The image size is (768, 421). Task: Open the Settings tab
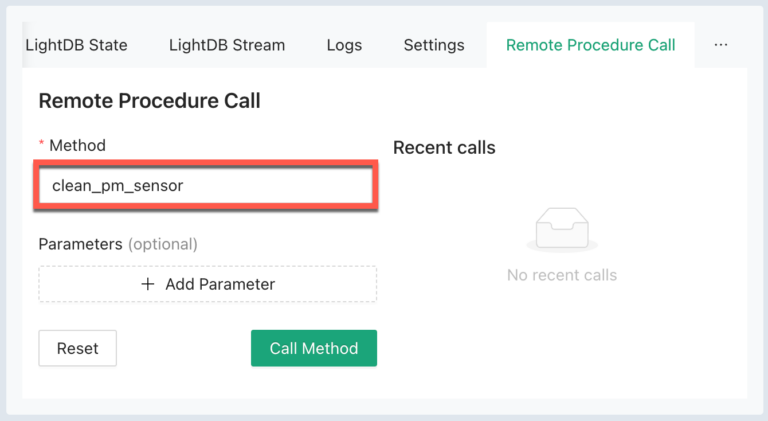(x=434, y=45)
